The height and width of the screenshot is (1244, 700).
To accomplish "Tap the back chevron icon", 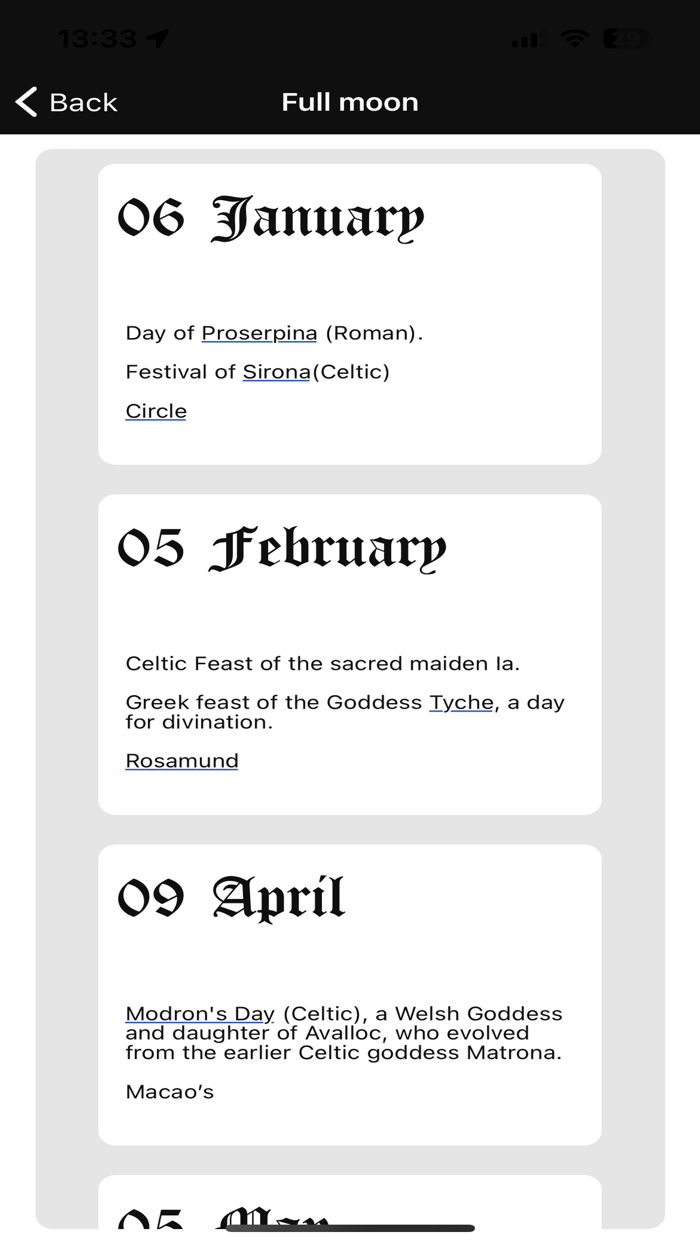I will pos(25,101).
